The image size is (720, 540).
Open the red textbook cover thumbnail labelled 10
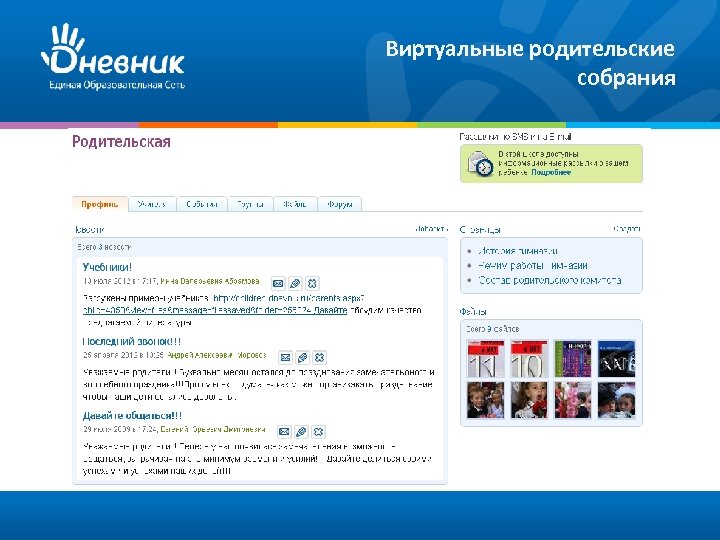[529, 359]
